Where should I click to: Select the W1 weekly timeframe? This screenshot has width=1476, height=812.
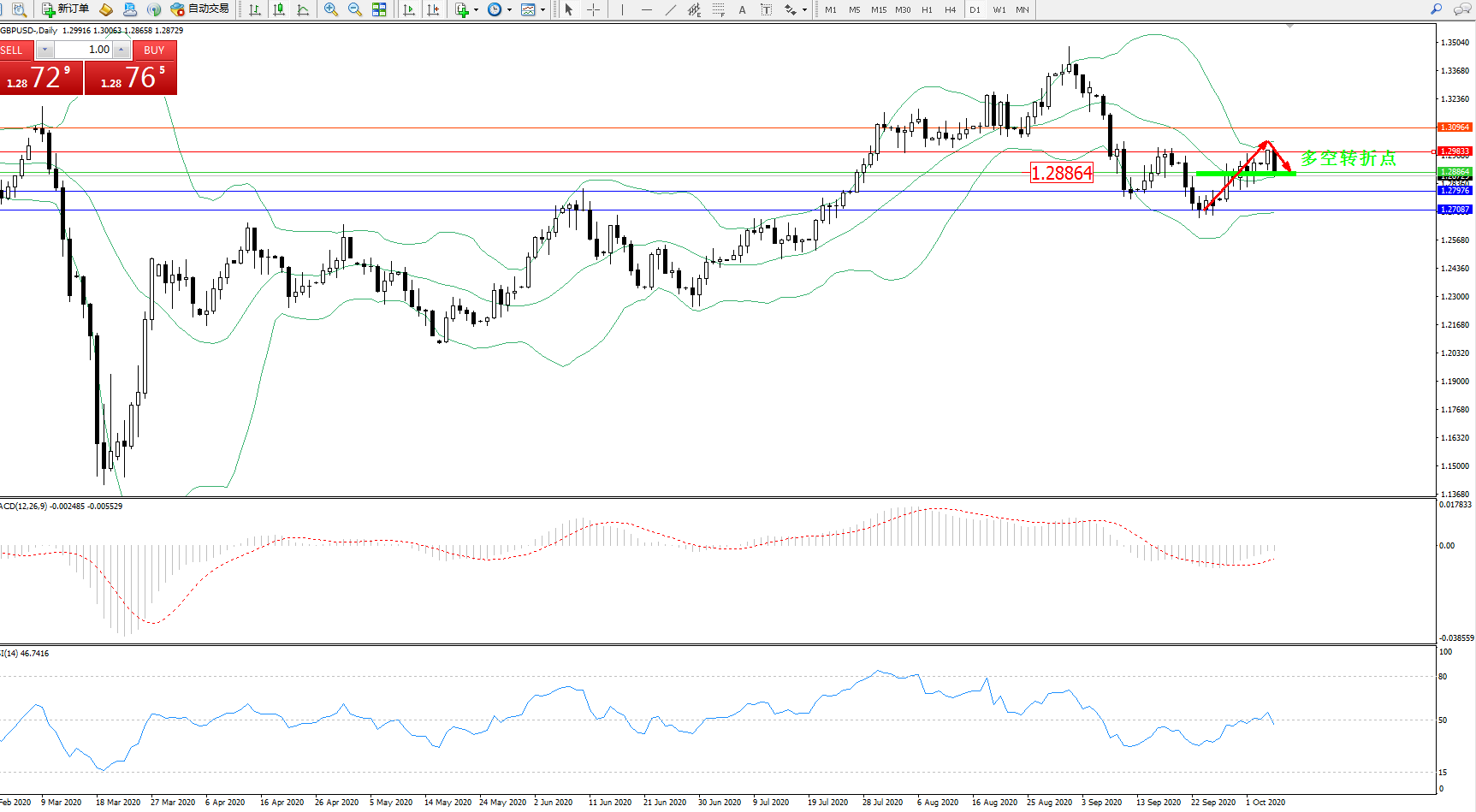click(x=999, y=9)
